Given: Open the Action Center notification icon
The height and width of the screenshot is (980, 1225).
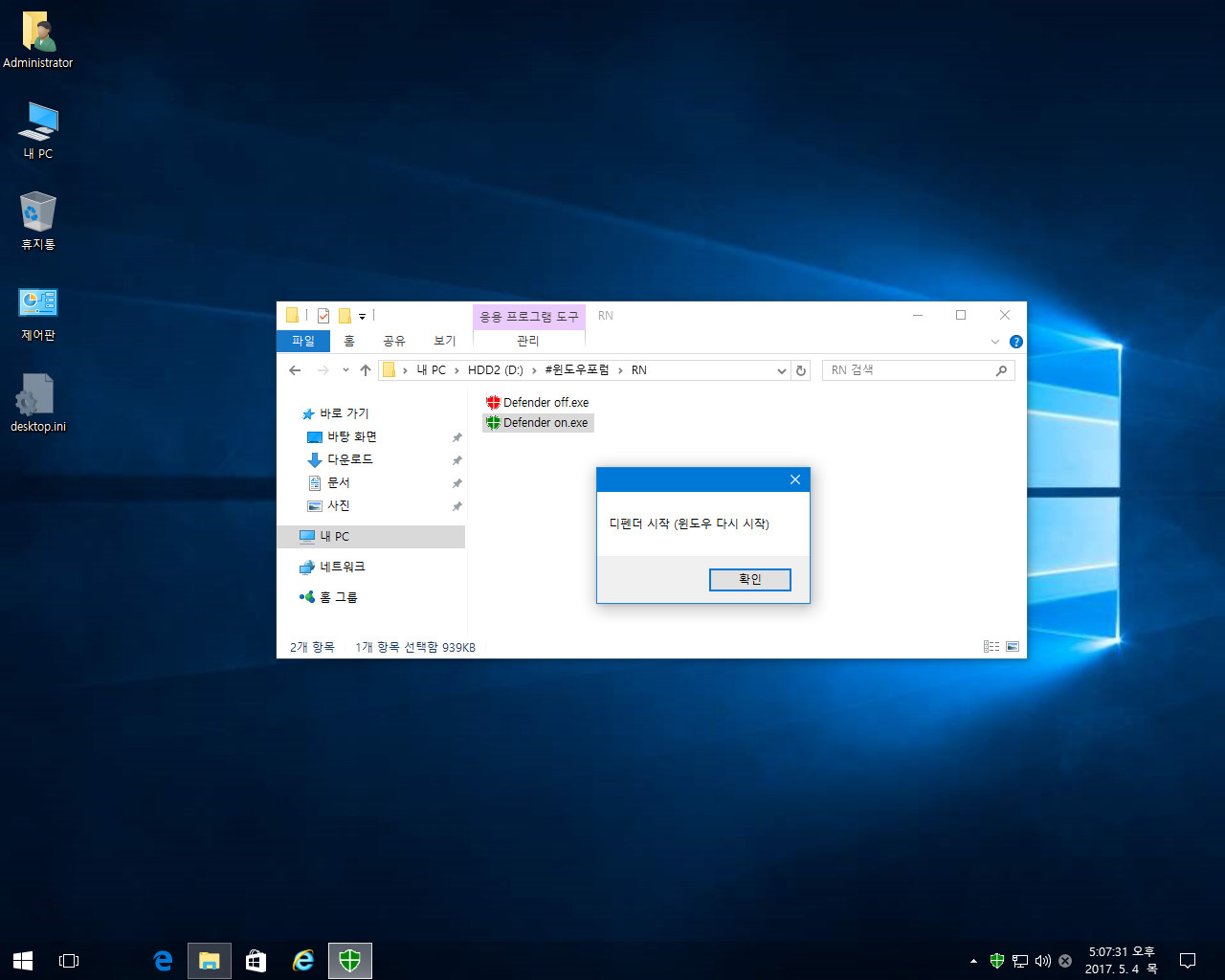Looking at the screenshot, I should pyautogui.click(x=1188, y=961).
